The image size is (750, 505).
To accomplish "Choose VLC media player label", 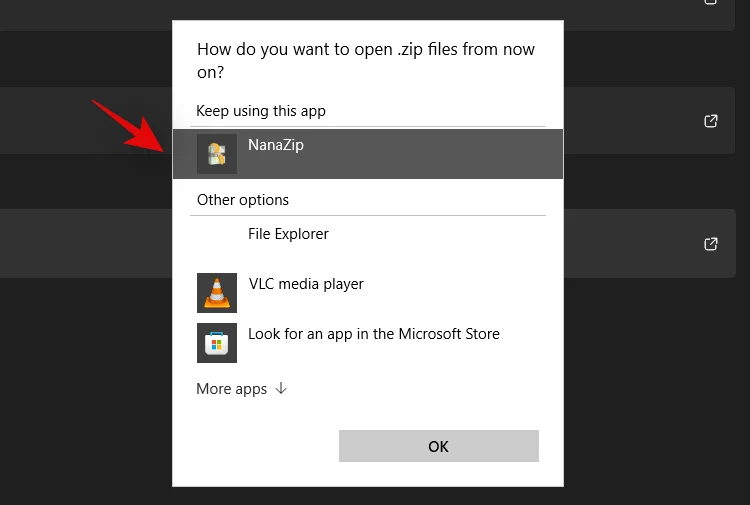I will tap(306, 284).
